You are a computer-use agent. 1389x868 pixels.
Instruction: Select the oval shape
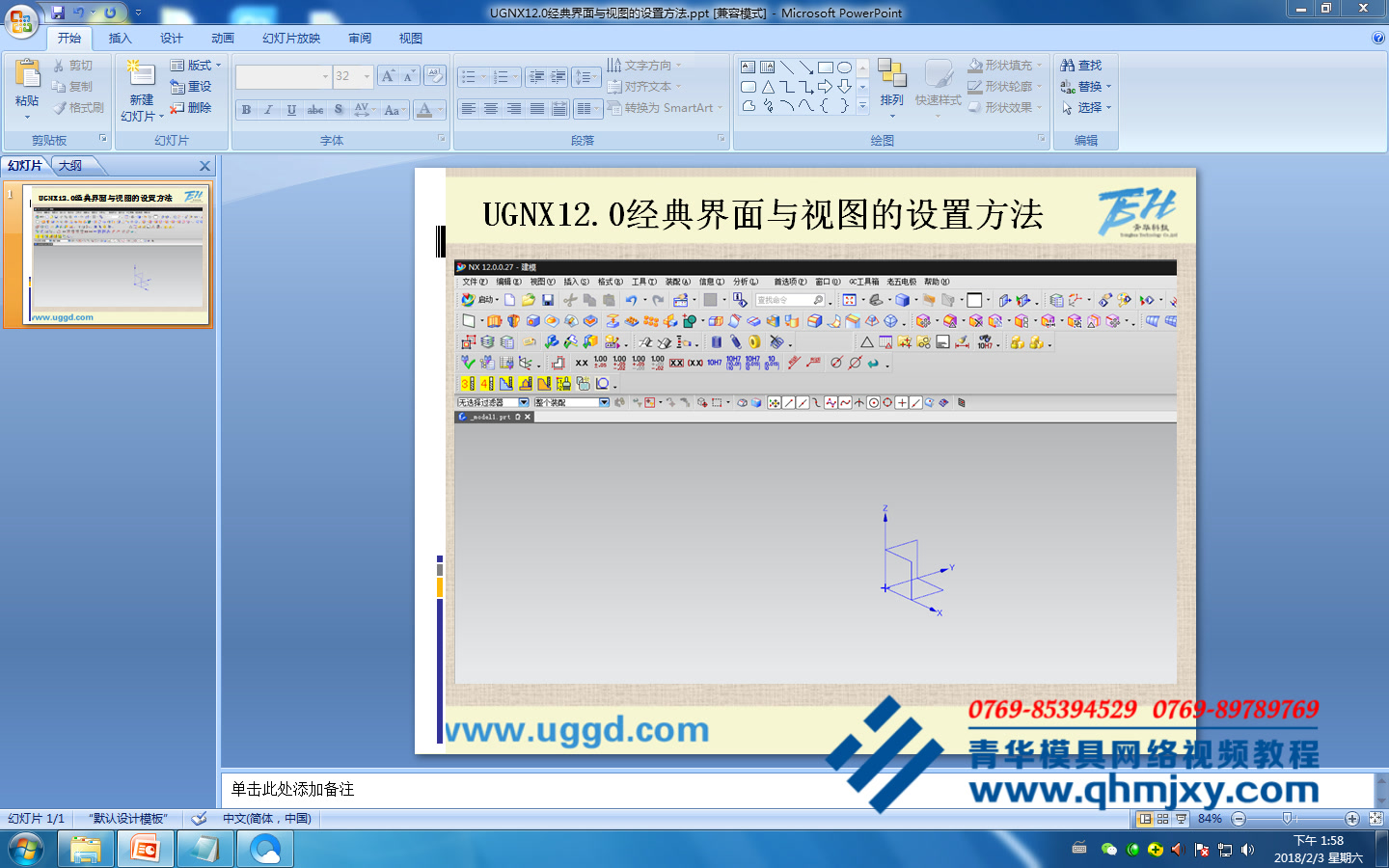coord(844,68)
